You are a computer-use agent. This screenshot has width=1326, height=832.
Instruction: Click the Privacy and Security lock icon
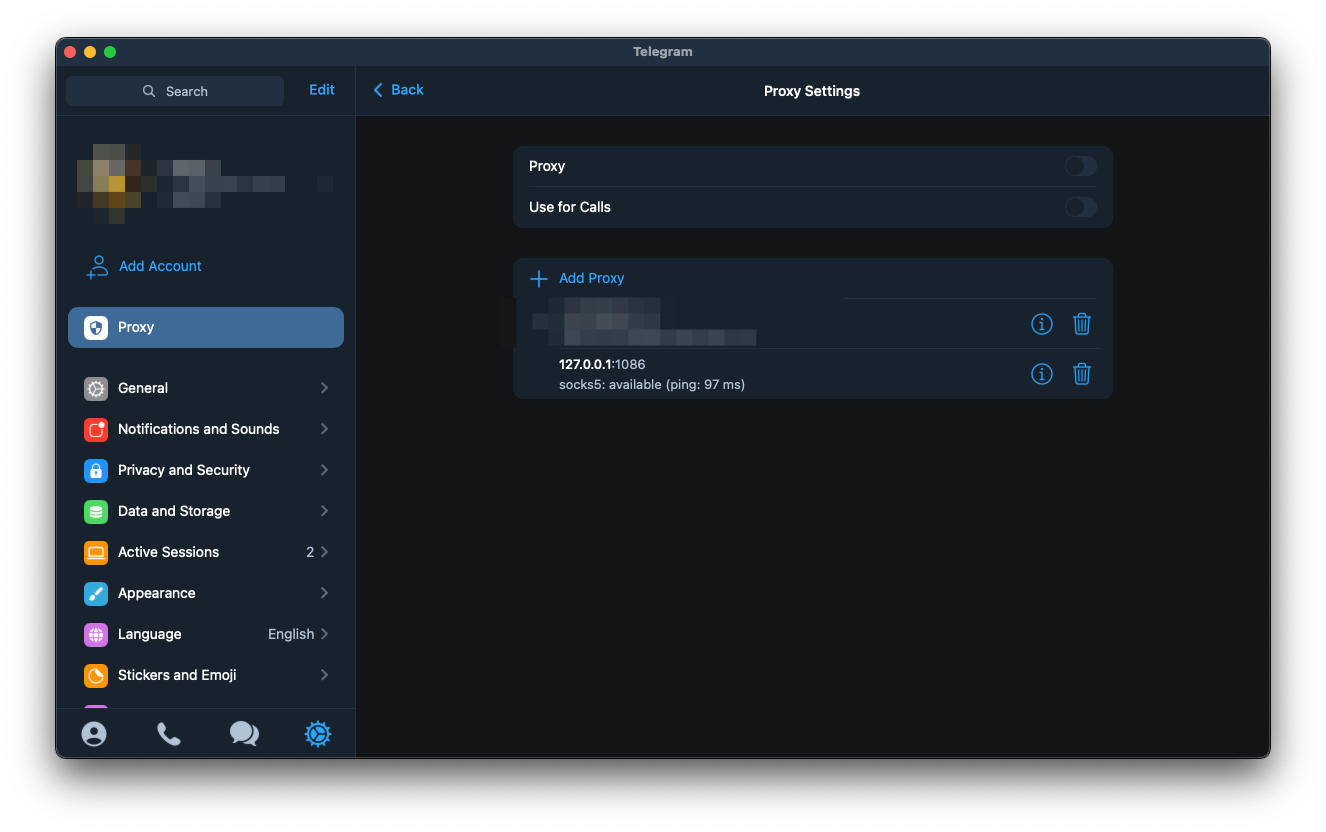point(96,470)
